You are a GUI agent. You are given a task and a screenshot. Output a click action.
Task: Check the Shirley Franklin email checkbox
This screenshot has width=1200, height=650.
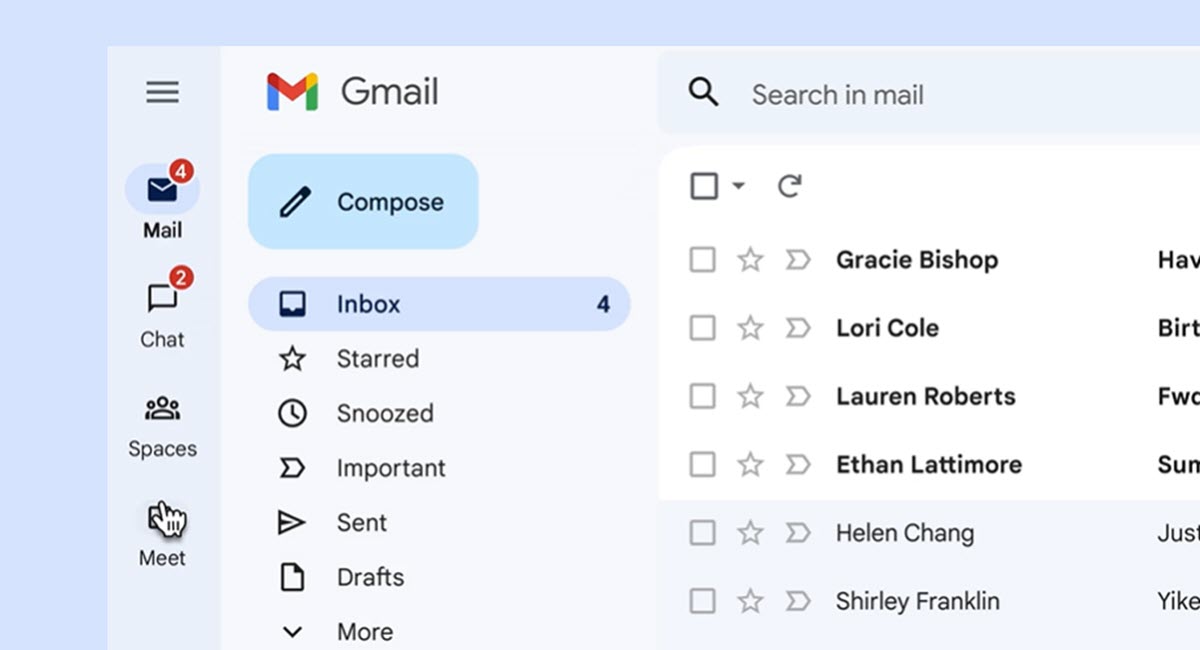coord(703,601)
